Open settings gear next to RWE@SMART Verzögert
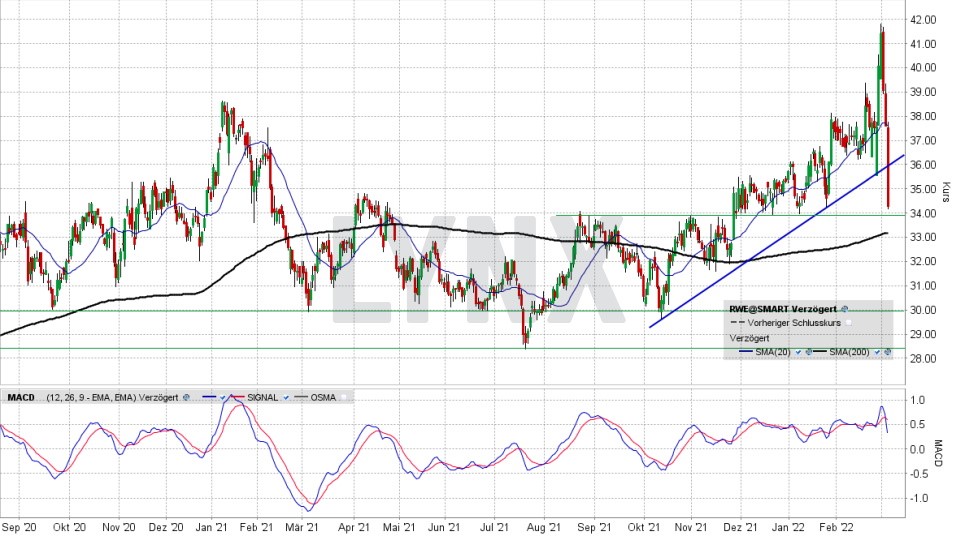 (845, 310)
